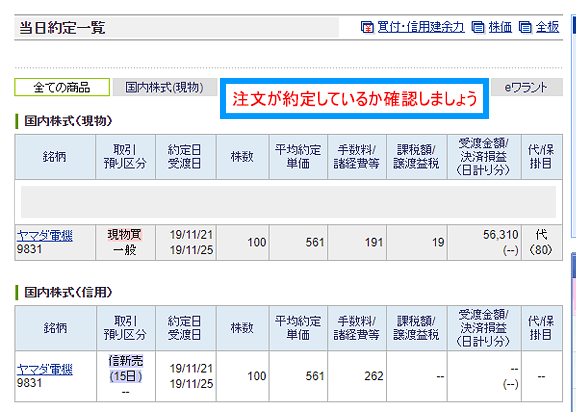Click the 56,310 受渡金額 value
Viewport: 576px width, 412px height.
coord(500,235)
